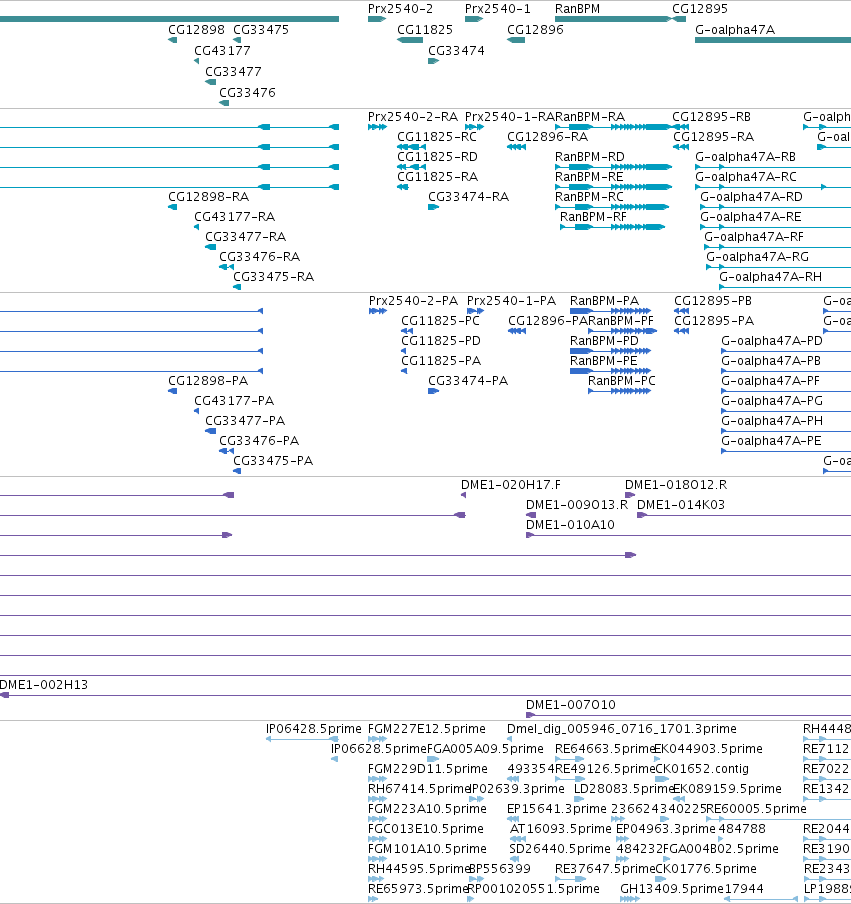
Task: Click transcript CG11825-RD
Action: (x=437, y=157)
